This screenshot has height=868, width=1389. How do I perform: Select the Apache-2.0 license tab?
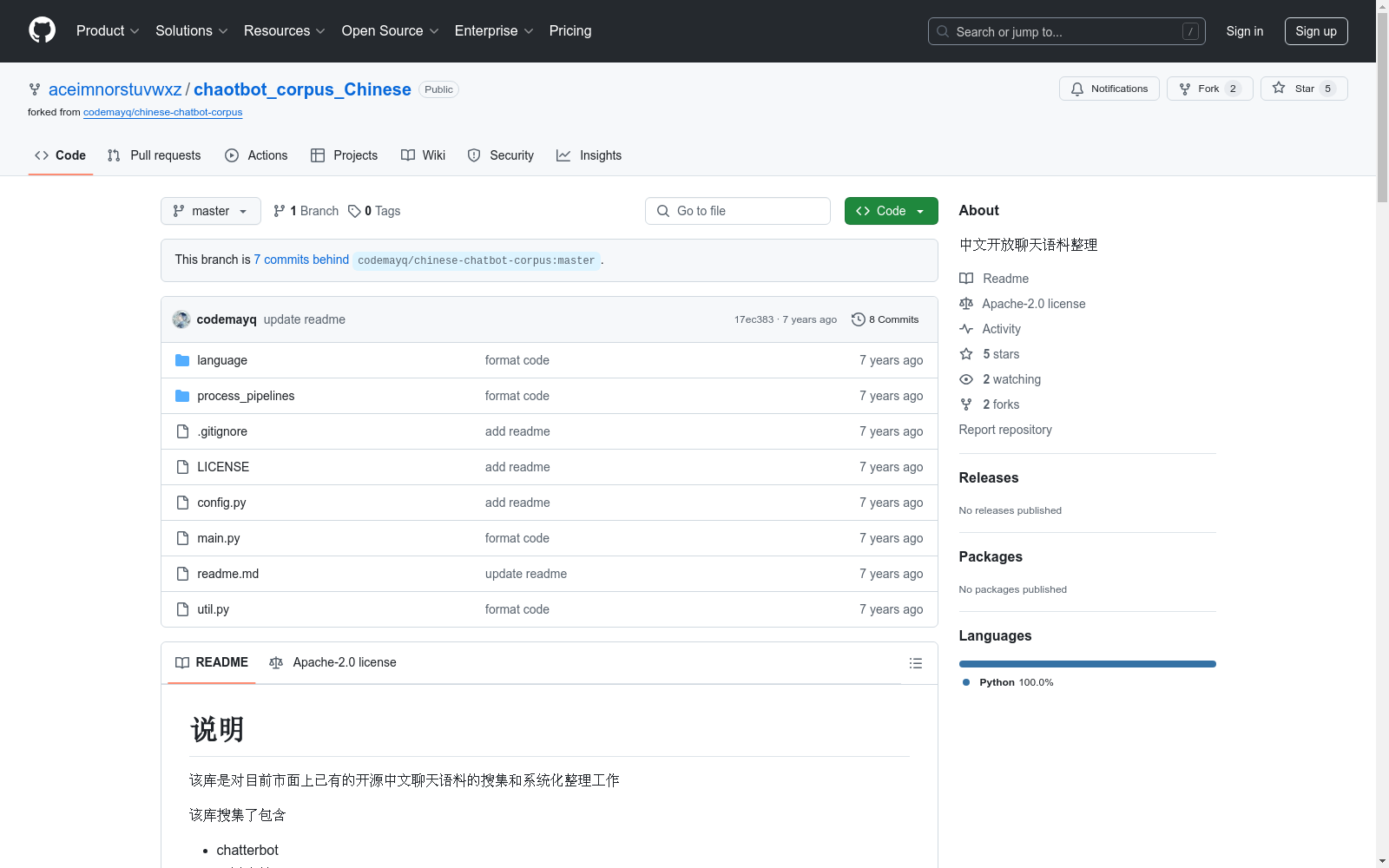coord(332,663)
